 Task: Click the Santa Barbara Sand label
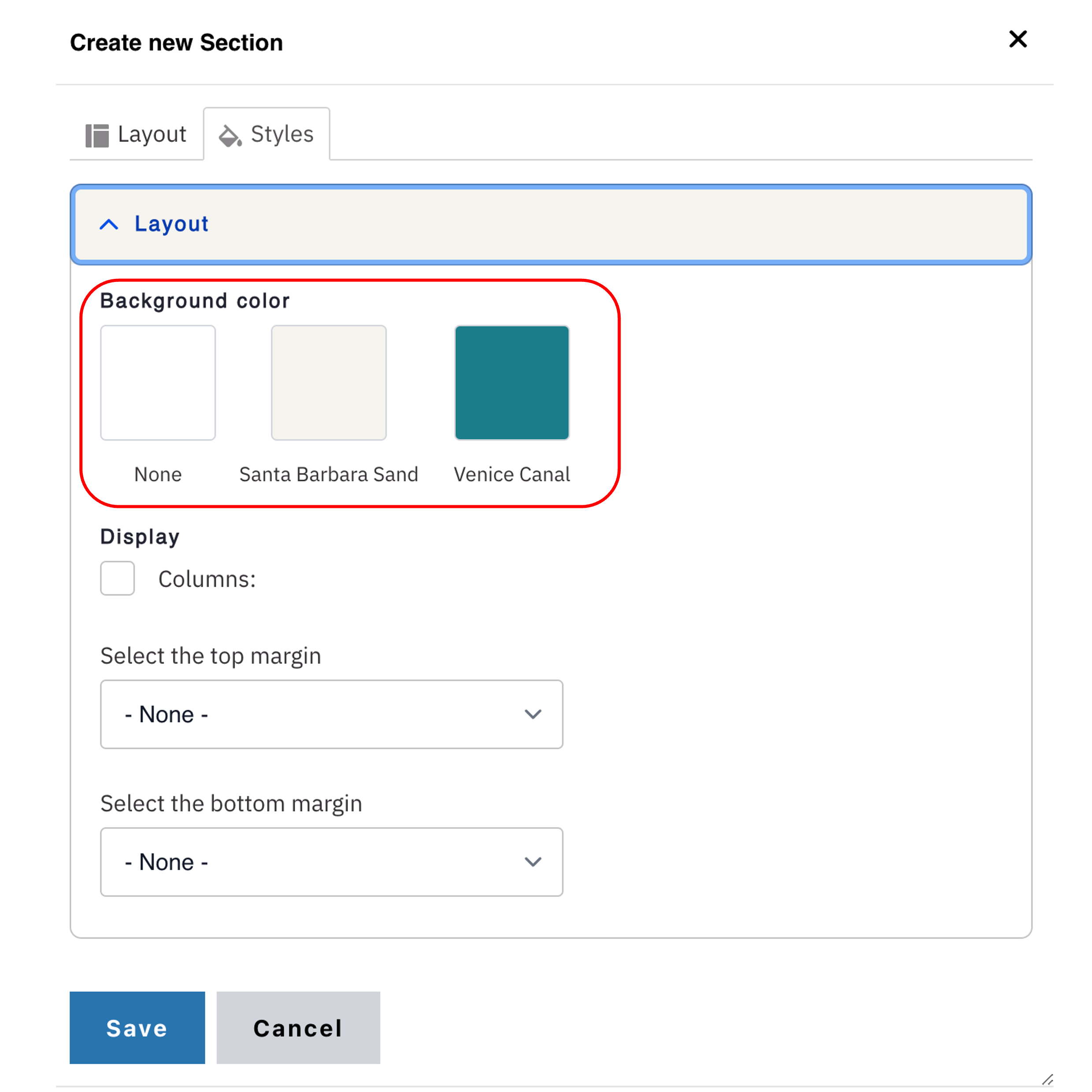click(x=328, y=474)
